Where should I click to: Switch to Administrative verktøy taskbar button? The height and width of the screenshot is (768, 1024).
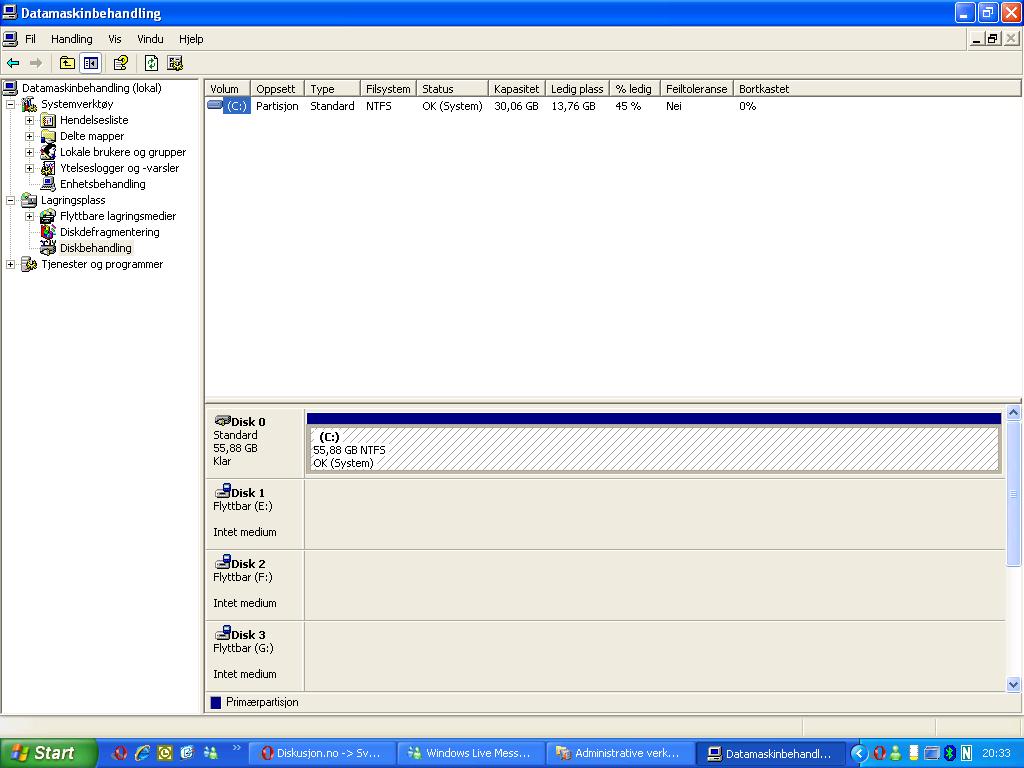620,754
